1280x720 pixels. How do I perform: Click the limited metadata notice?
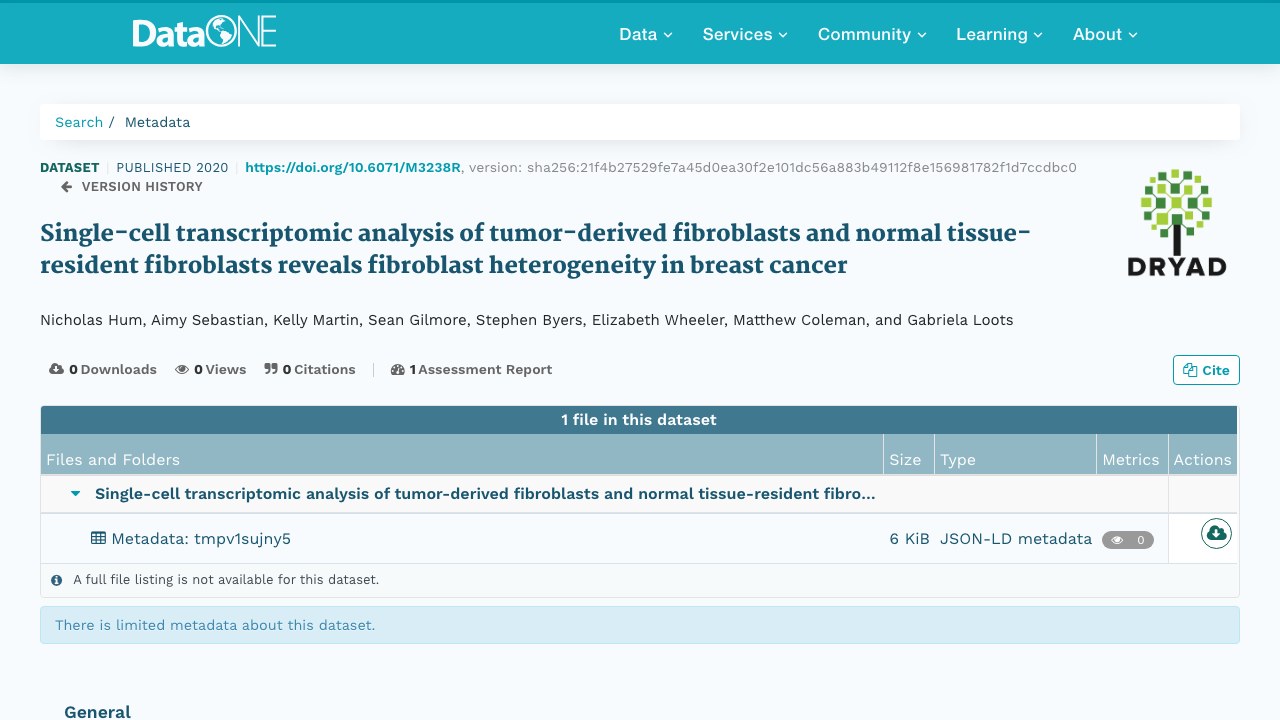pyautogui.click(x=640, y=625)
